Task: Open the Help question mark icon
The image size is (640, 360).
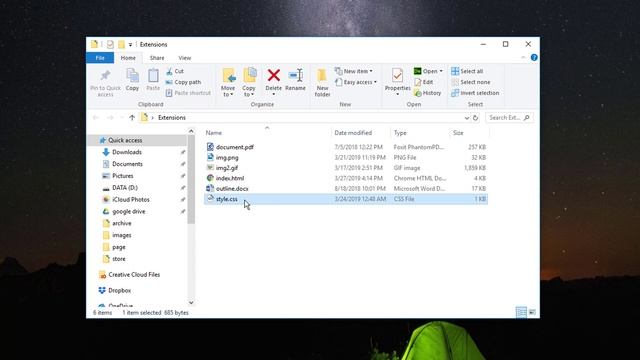Action: tap(534, 58)
